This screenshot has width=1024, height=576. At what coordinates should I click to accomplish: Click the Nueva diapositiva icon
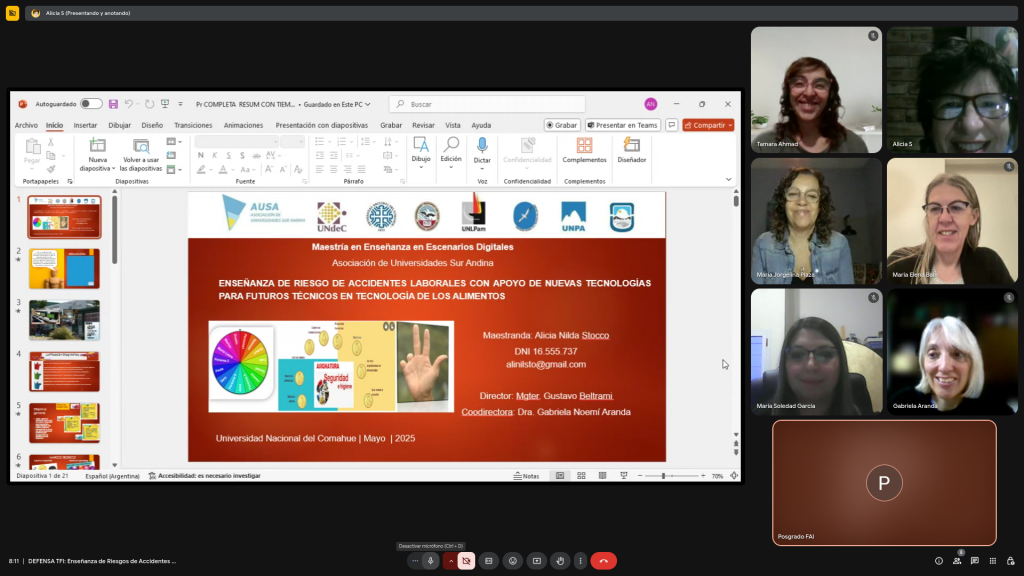pyautogui.click(x=97, y=146)
